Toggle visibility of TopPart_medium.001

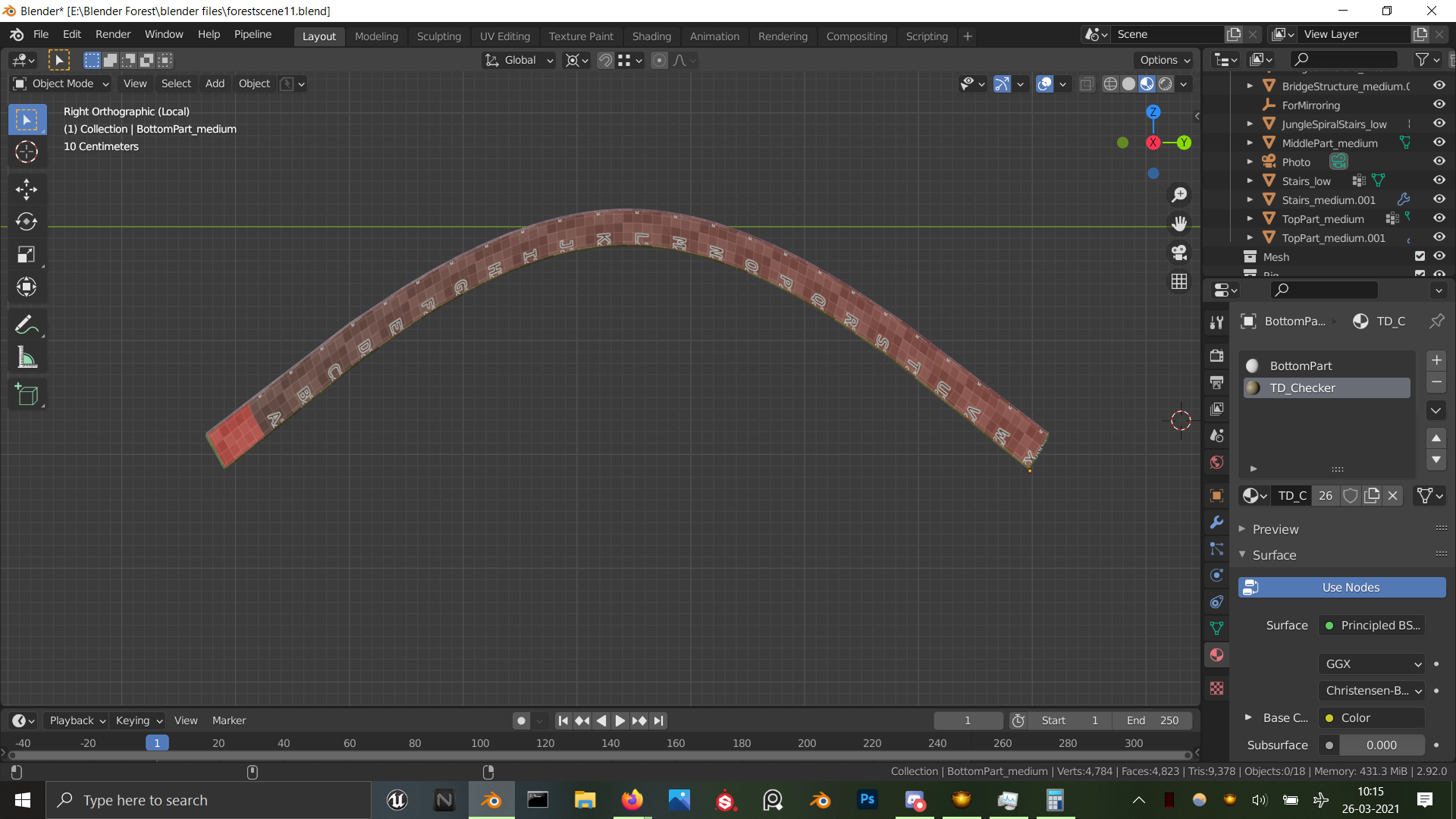tap(1439, 237)
